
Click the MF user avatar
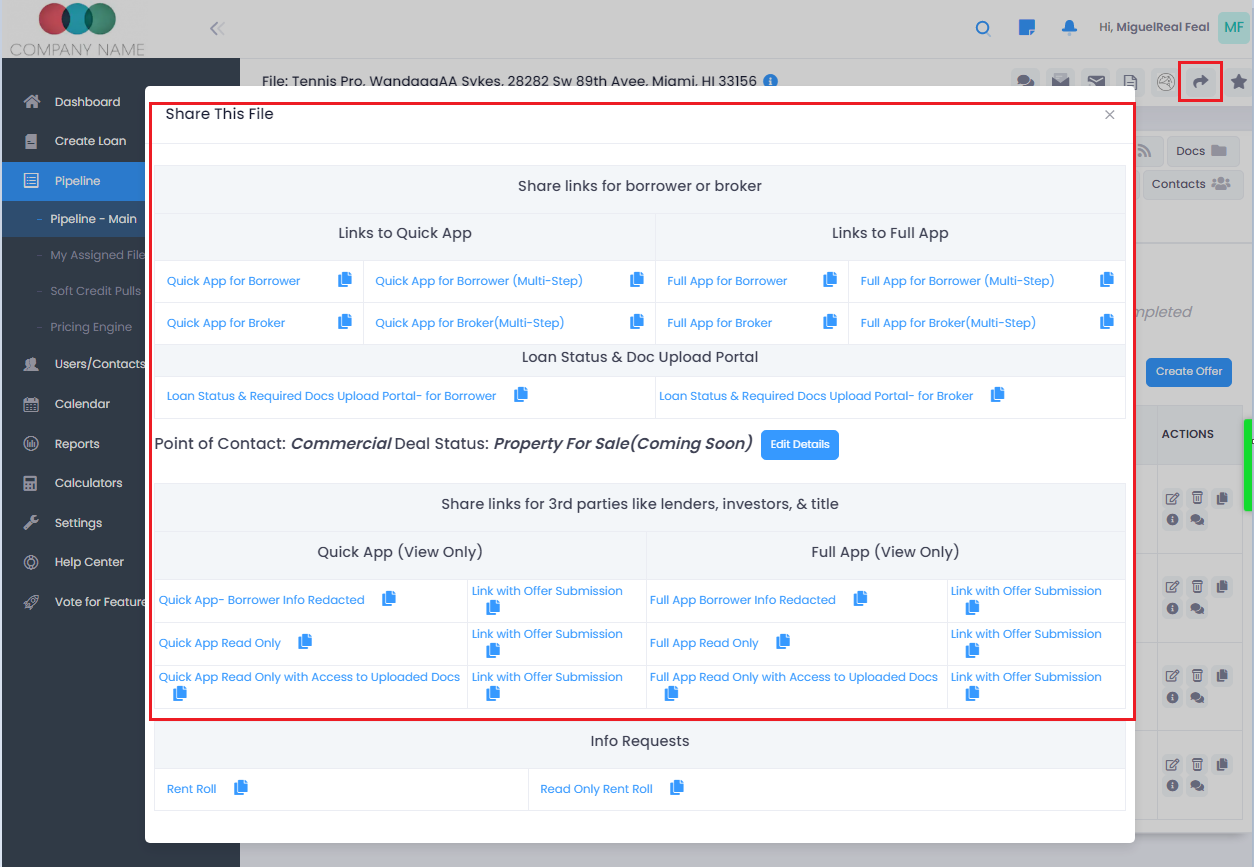tap(1234, 28)
